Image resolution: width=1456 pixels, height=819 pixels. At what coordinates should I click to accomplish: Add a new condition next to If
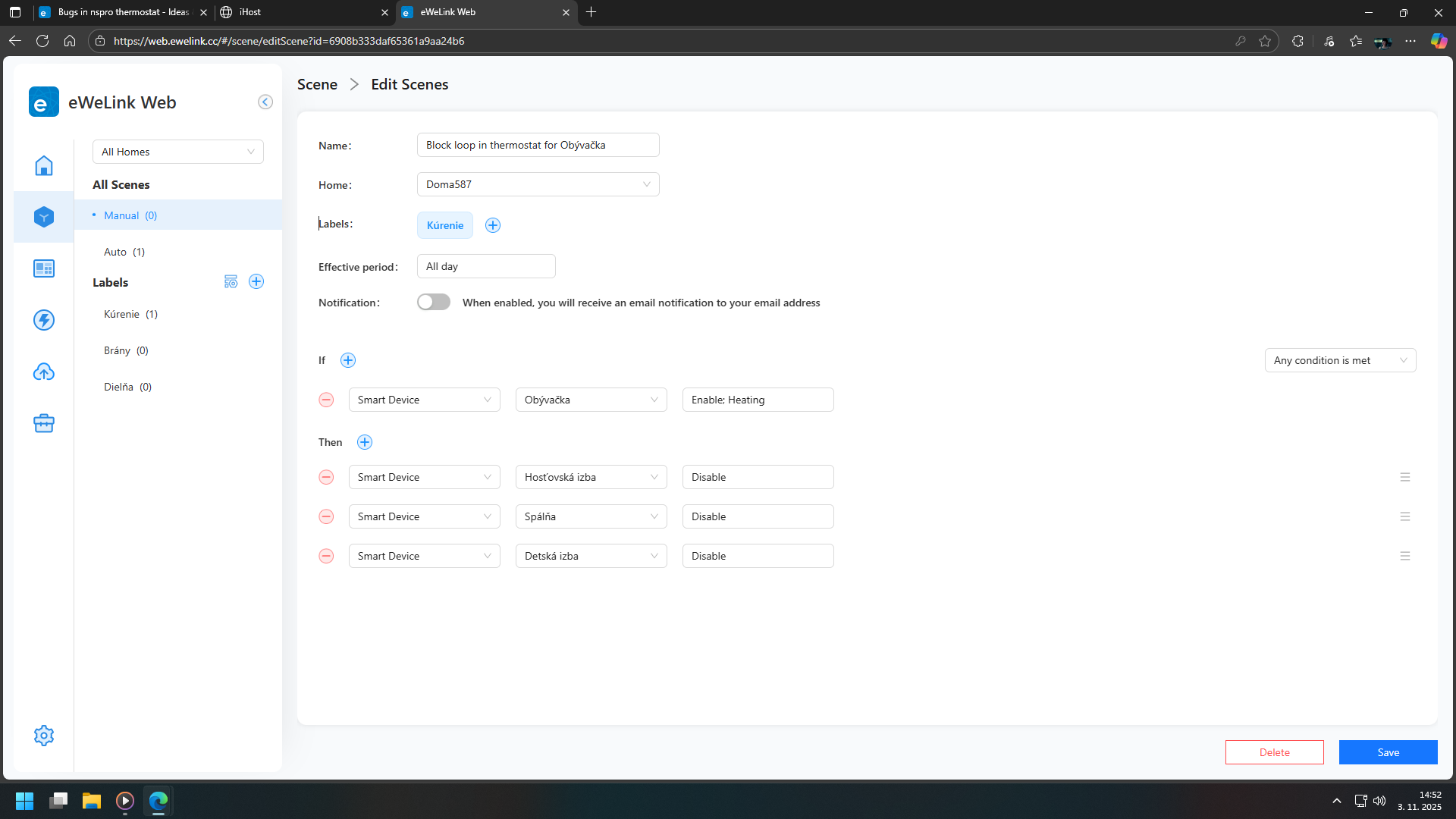[x=348, y=360]
